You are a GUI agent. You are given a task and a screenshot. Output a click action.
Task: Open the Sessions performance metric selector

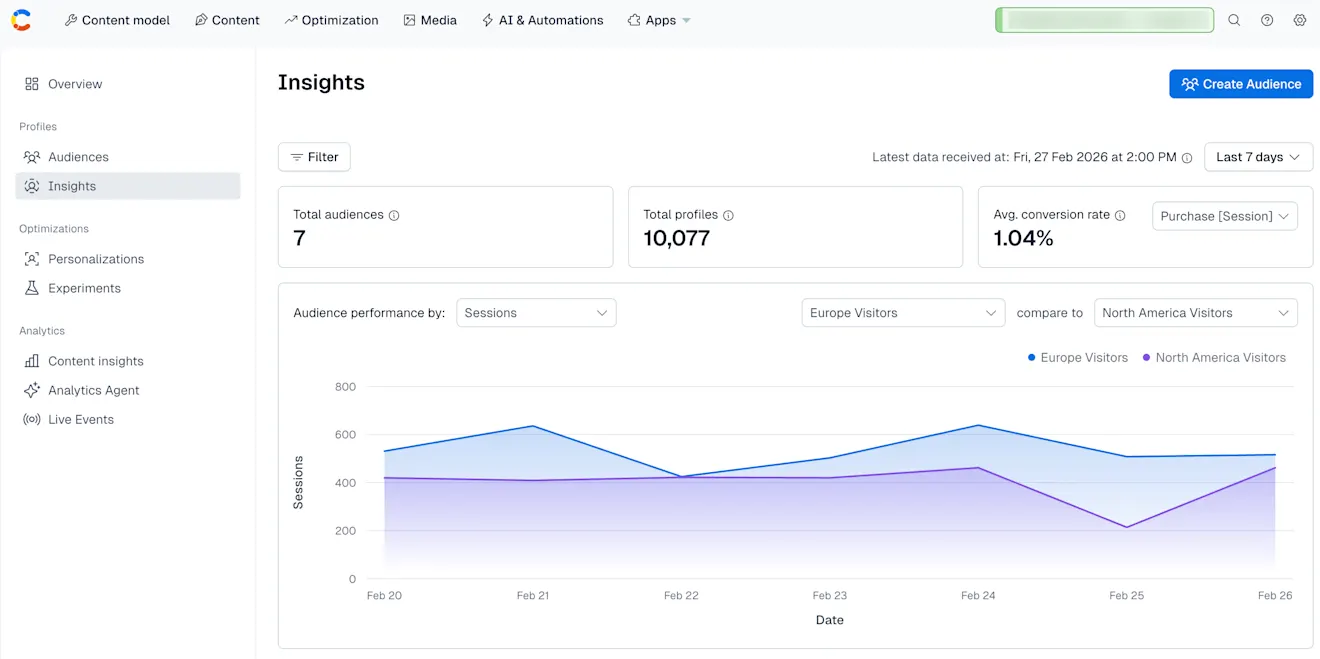pos(536,312)
